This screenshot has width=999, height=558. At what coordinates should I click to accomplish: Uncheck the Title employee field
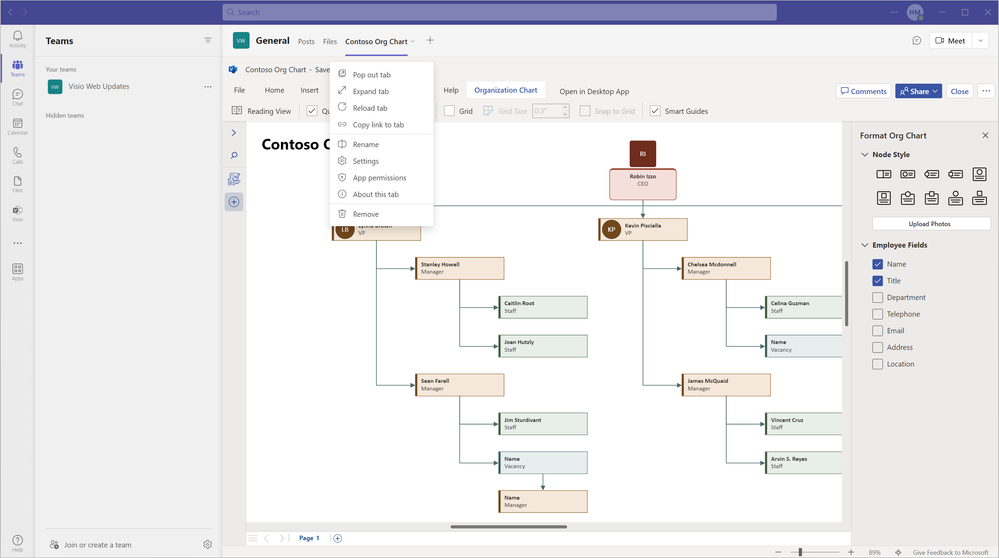tap(877, 280)
